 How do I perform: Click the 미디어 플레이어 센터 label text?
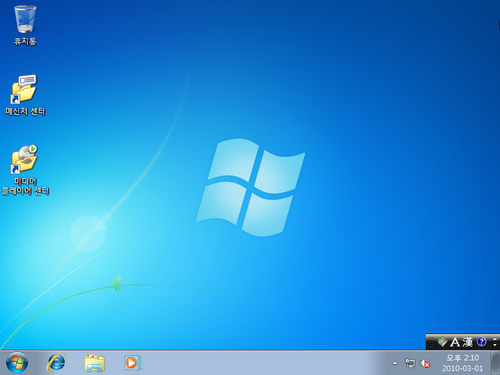(25, 186)
